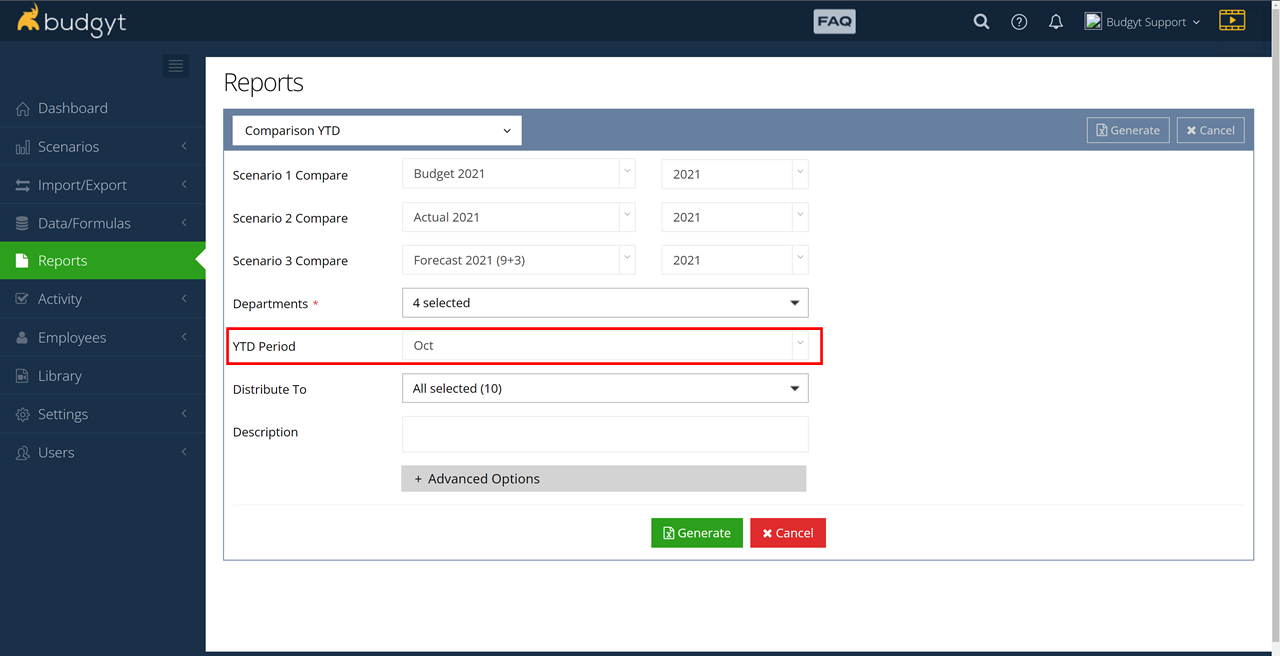Click the Description input field

click(604, 433)
